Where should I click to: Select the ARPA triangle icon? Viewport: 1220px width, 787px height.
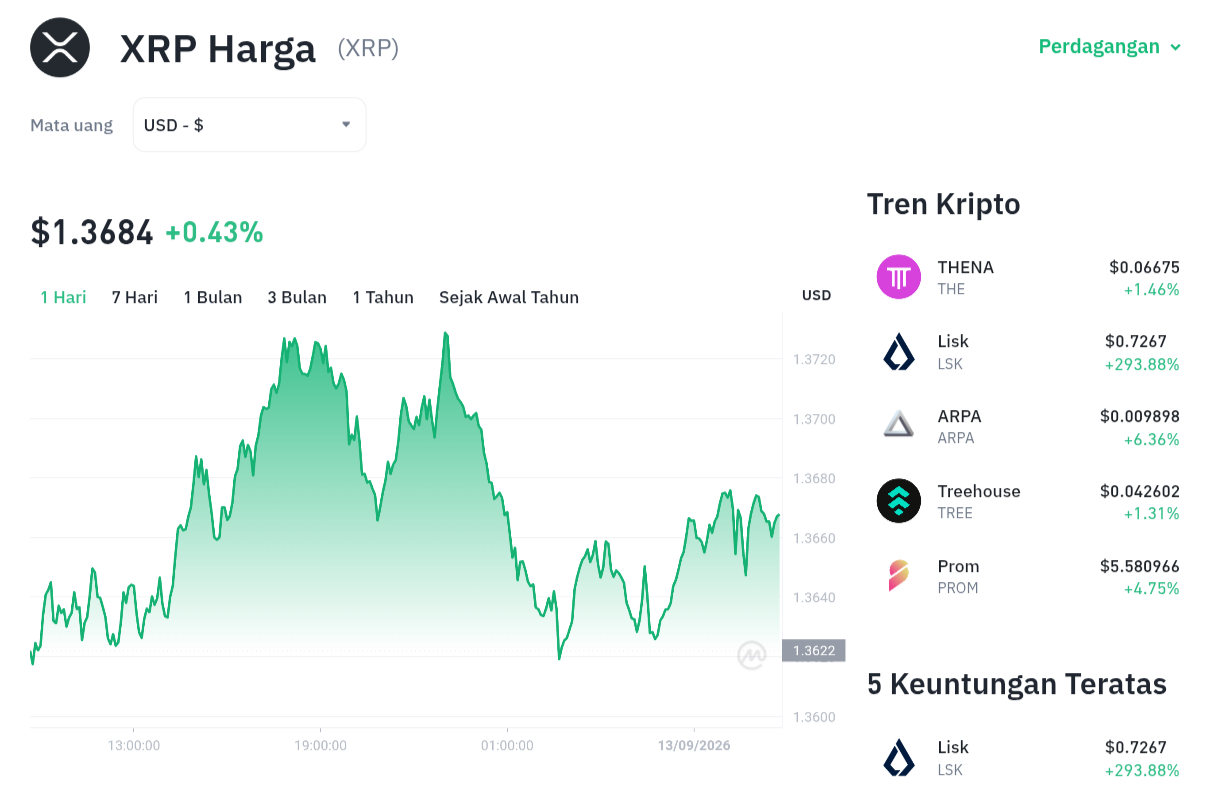[899, 426]
